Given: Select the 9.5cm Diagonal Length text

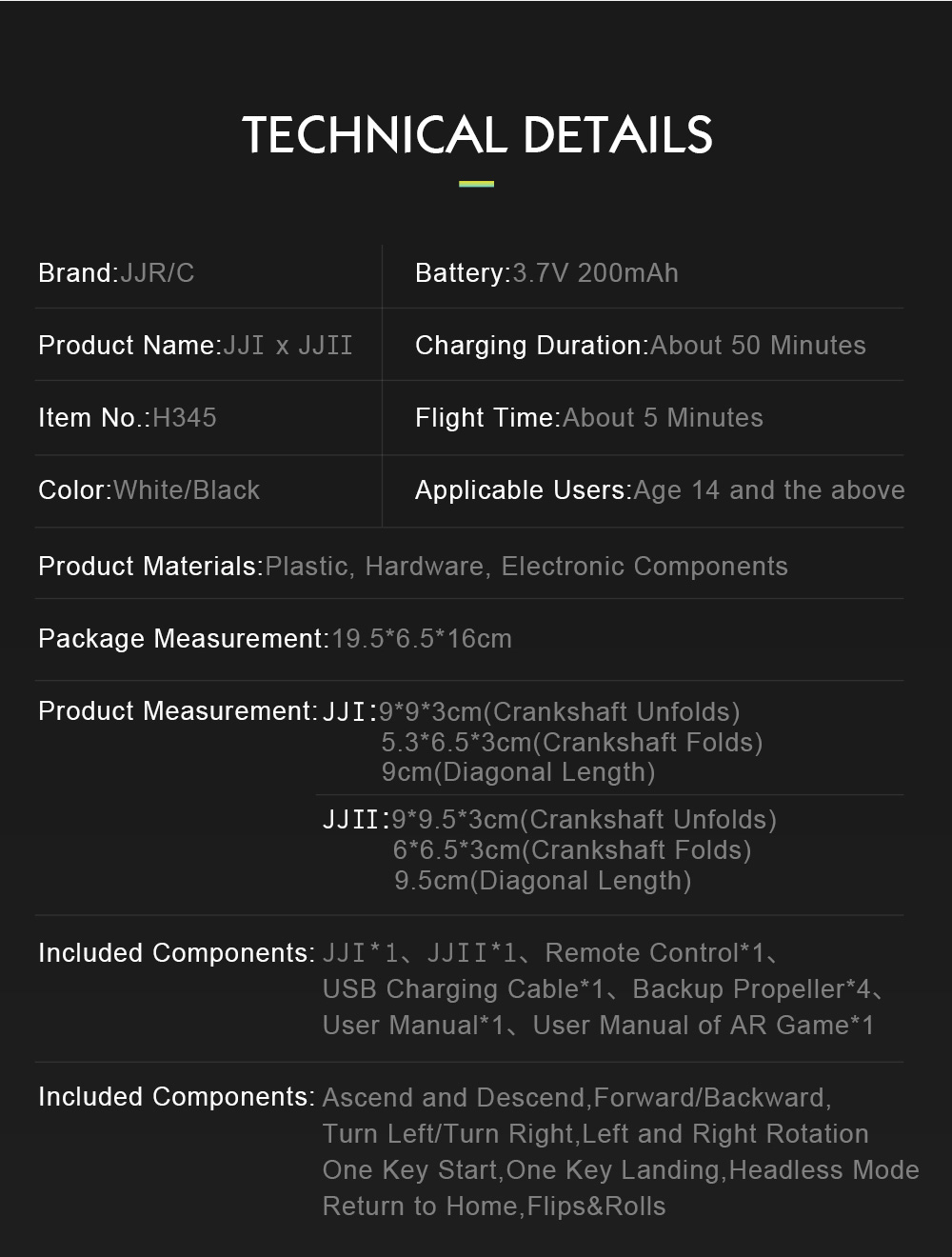Looking at the screenshot, I should point(543,881).
